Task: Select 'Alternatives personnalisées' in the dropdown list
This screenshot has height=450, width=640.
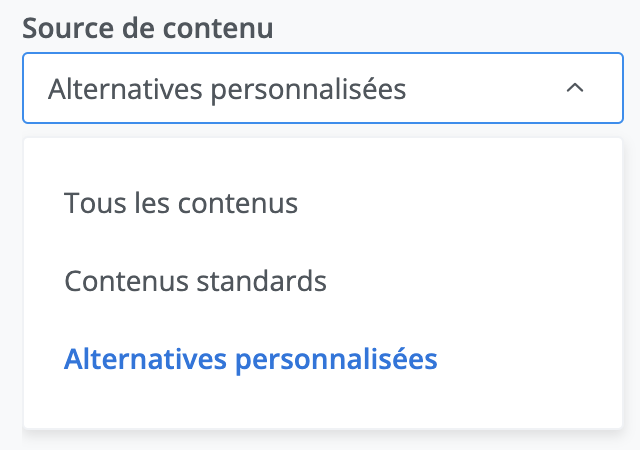Action: [250, 359]
